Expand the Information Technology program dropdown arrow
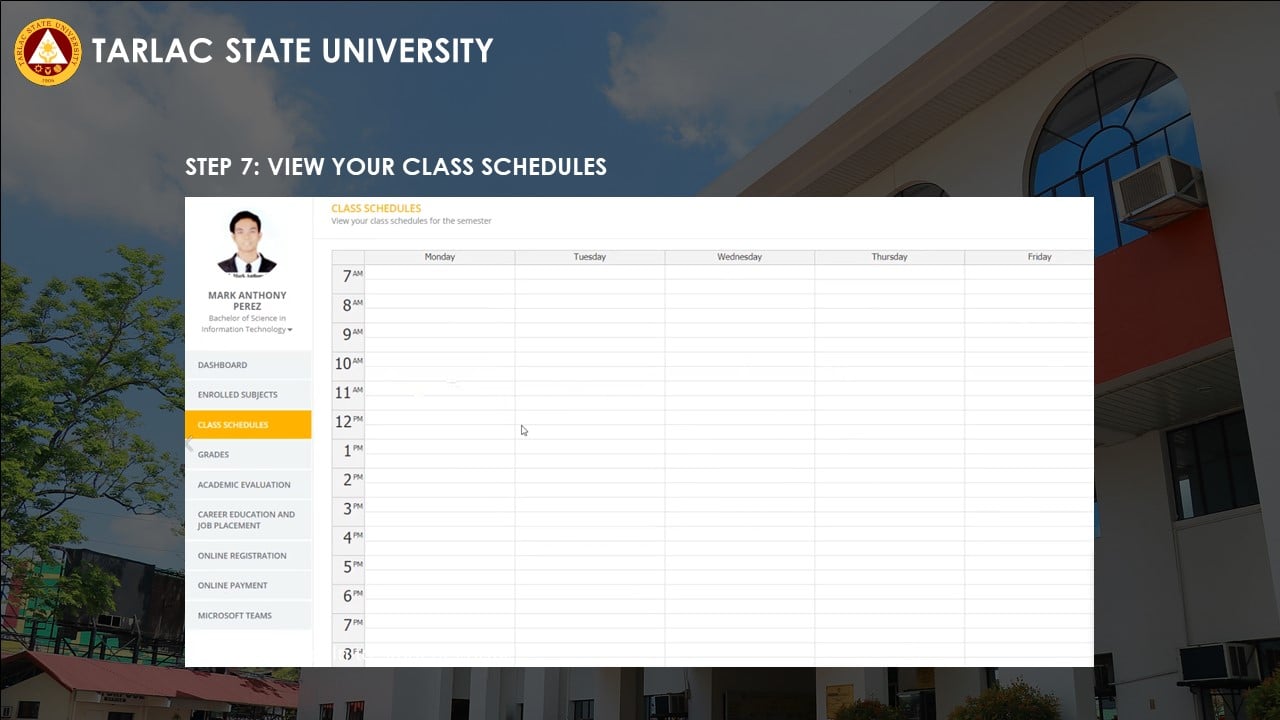 coord(290,330)
